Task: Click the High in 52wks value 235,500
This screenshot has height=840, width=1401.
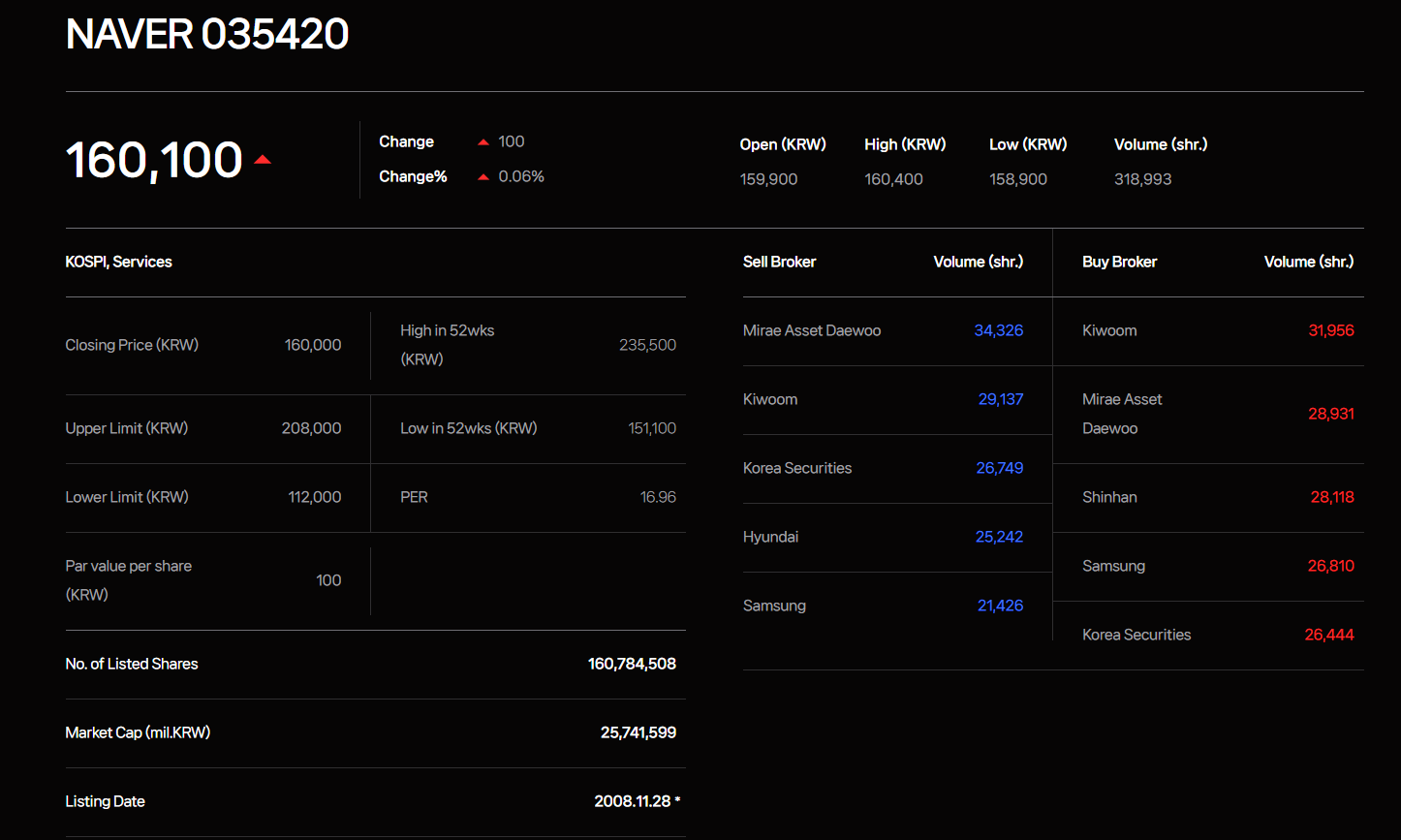Action: click(647, 345)
